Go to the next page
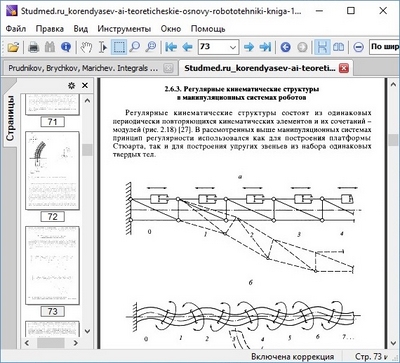 click(x=249, y=47)
